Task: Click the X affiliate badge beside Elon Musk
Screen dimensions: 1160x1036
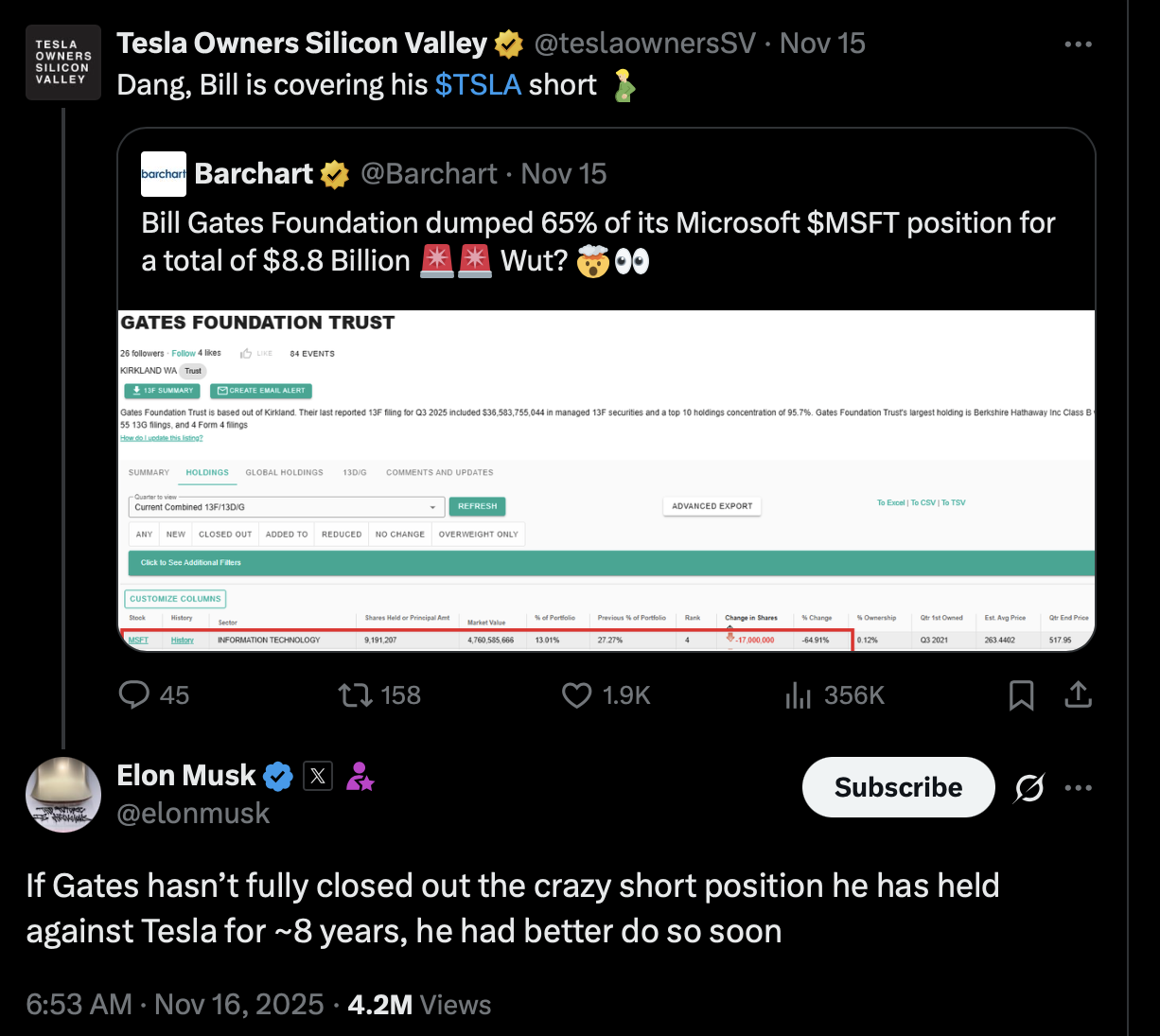Action: coord(318,777)
